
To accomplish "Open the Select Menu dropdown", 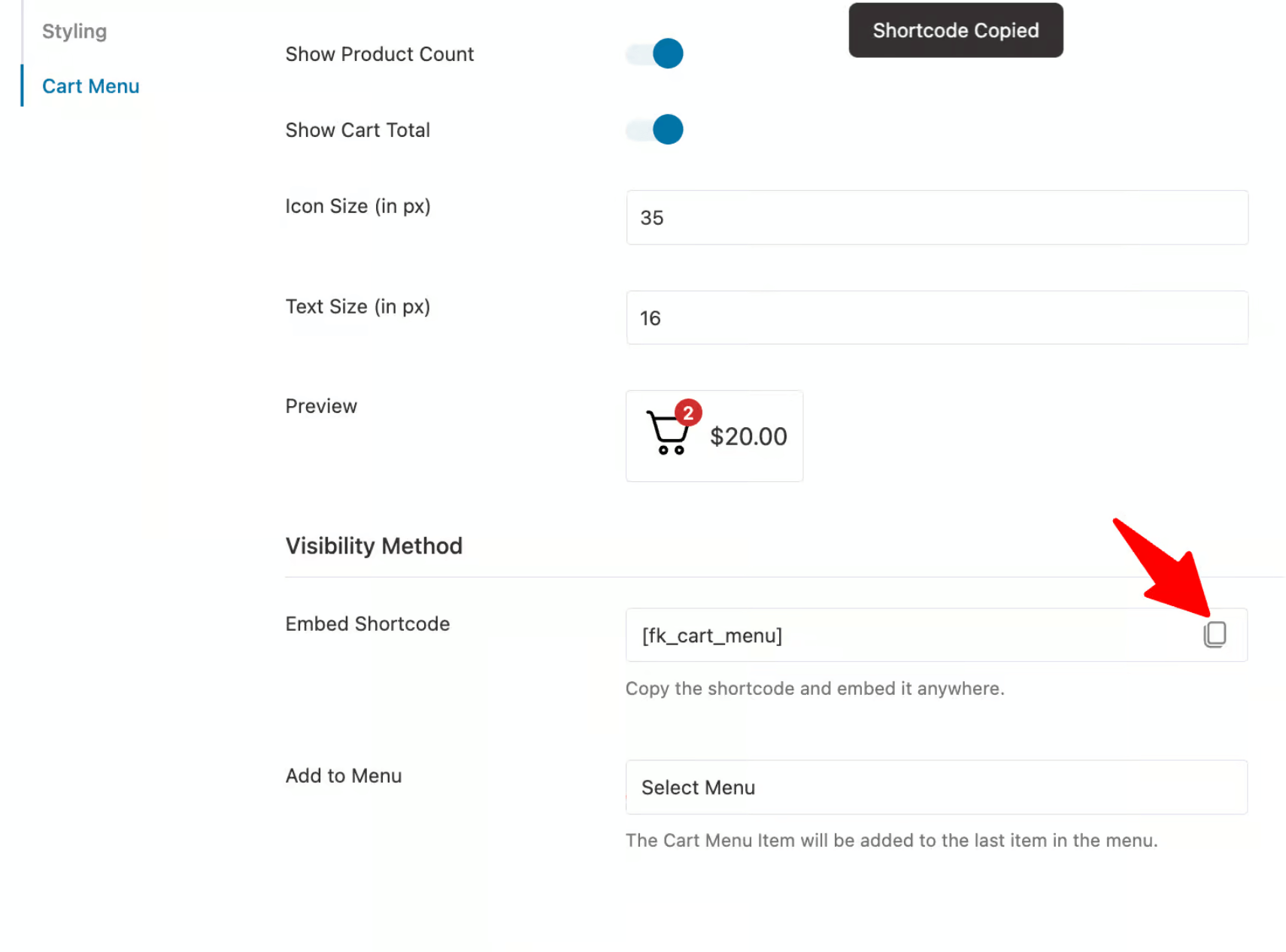I will (936, 787).
